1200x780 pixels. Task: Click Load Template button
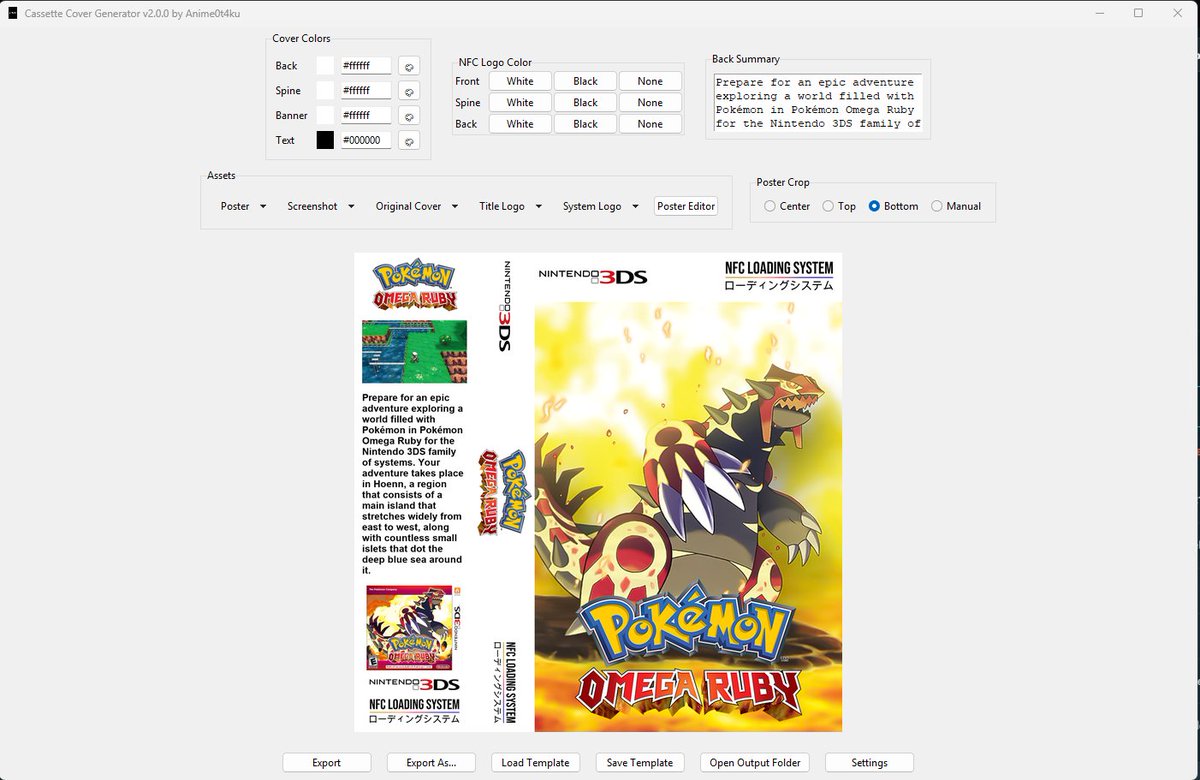(x=535, y=762)
